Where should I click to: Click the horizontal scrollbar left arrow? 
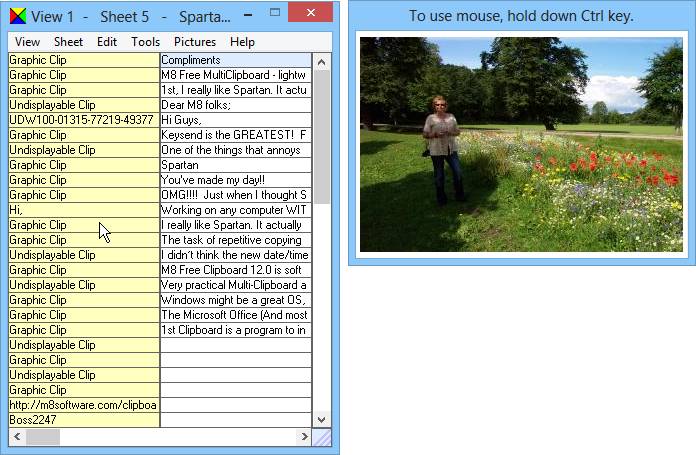16,437
